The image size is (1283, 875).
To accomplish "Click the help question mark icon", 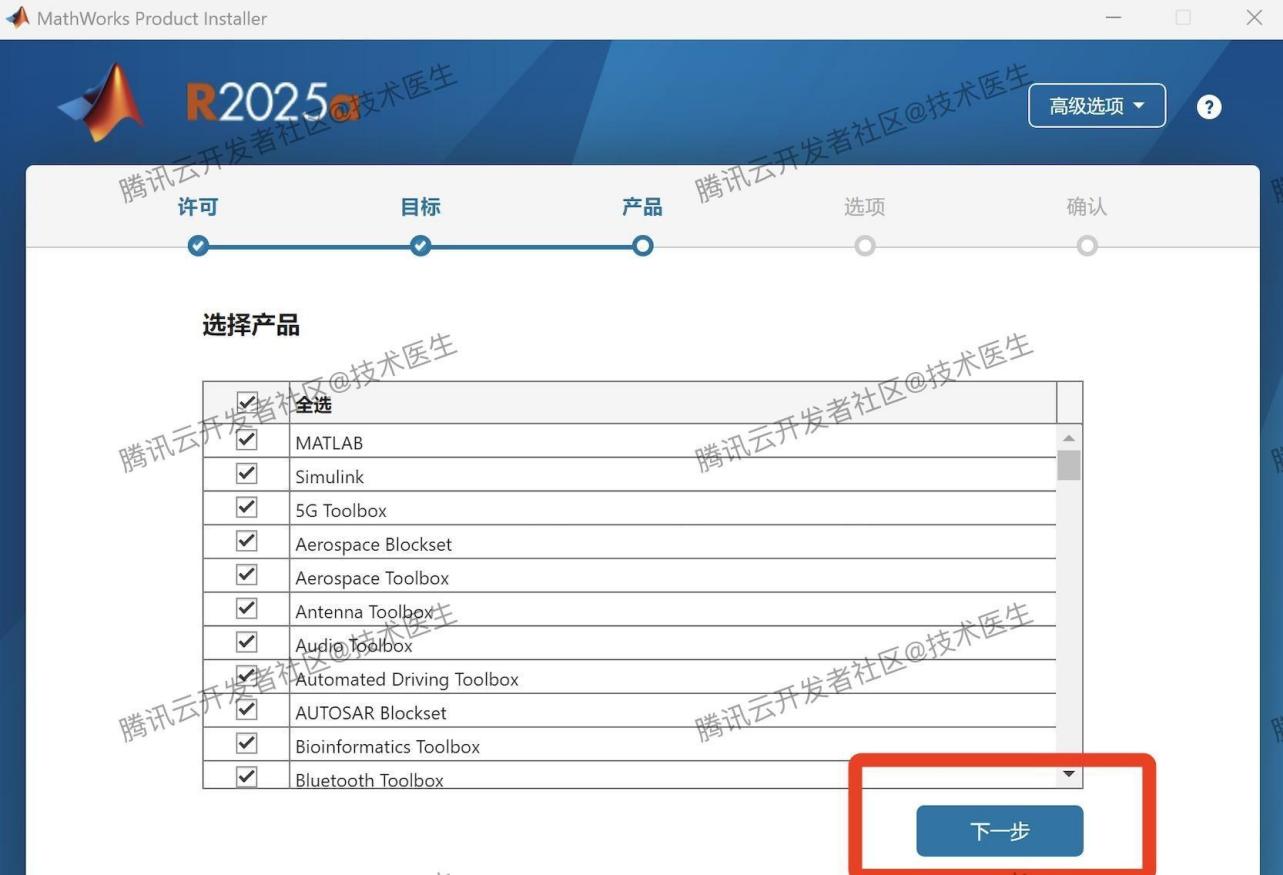I will tap(1208, 106).
